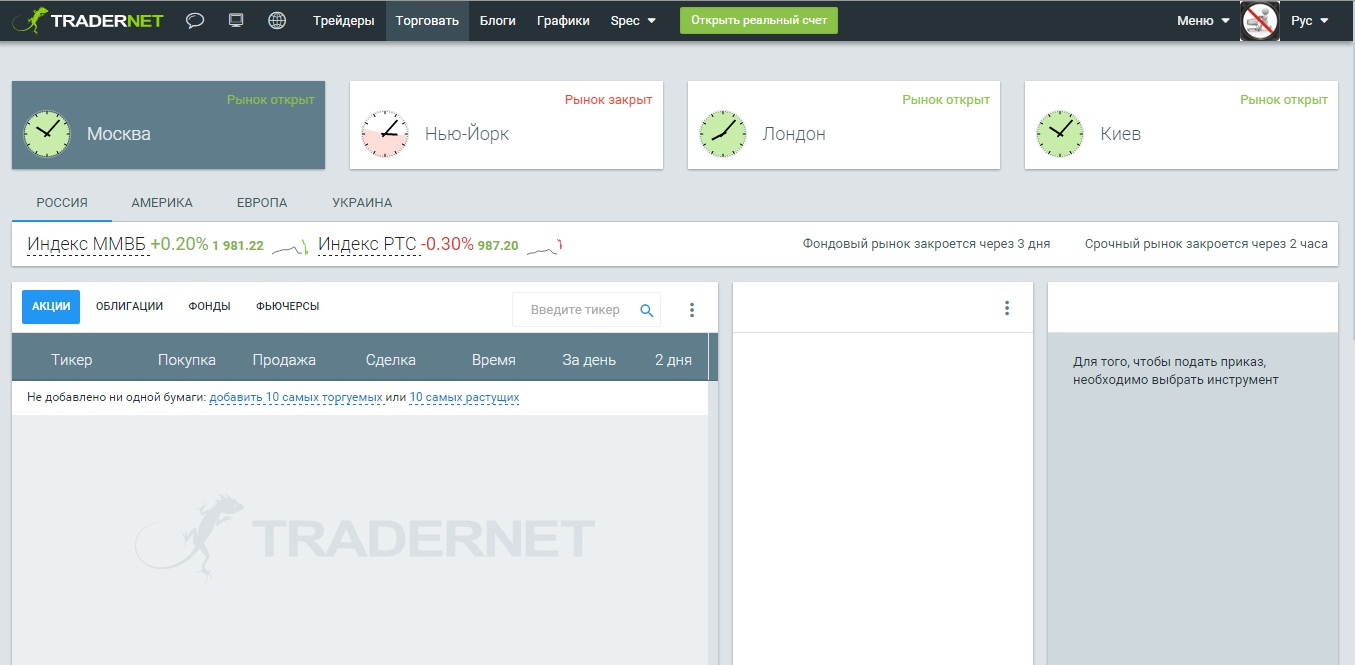The width and height of the screenshot is (1355, 665).
Task: Click the globe icon in header
Action: tap(277, 20)
